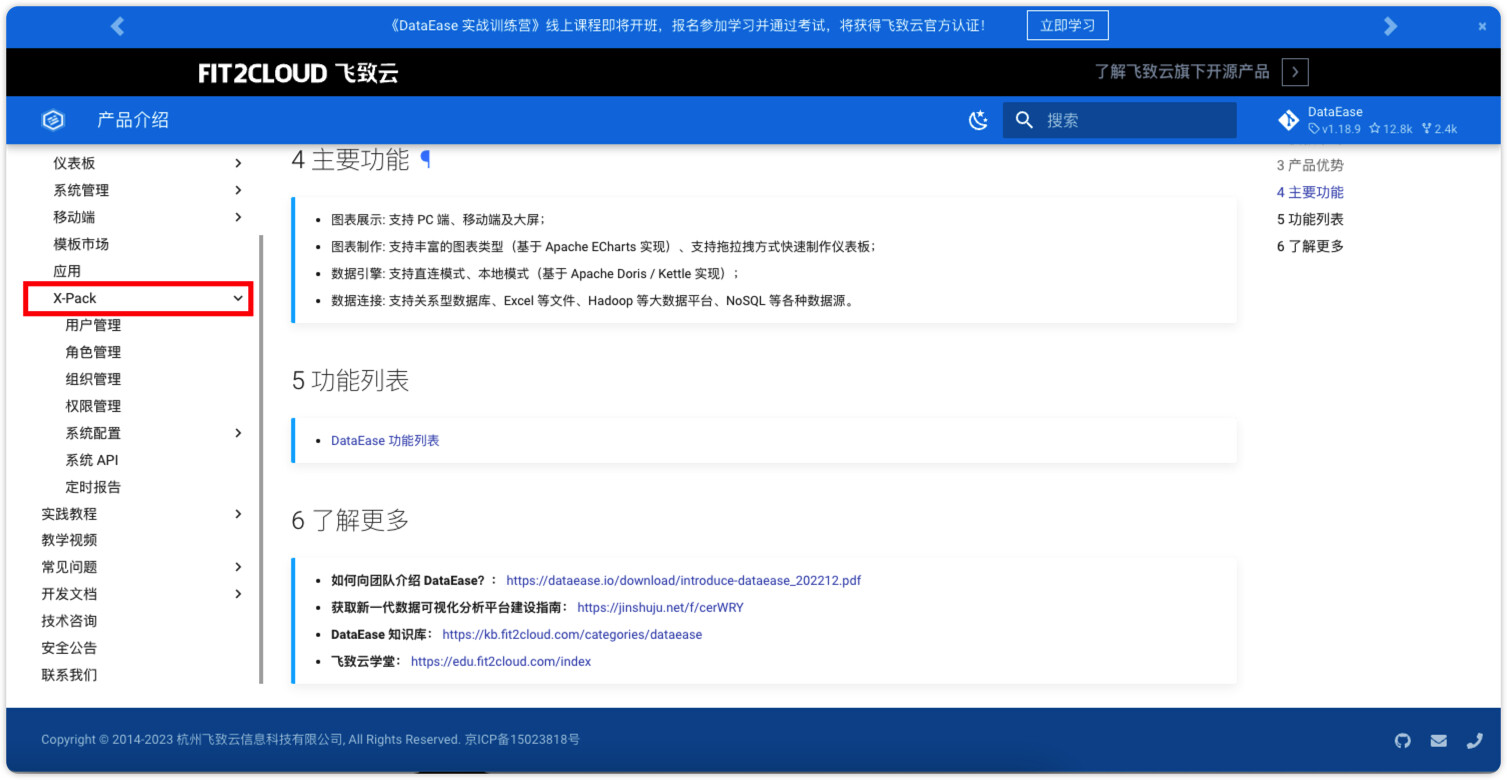Screen dimensions: 1507x780
Task: Toggle dark mode with the moon icon
Action: click(978, 120)
